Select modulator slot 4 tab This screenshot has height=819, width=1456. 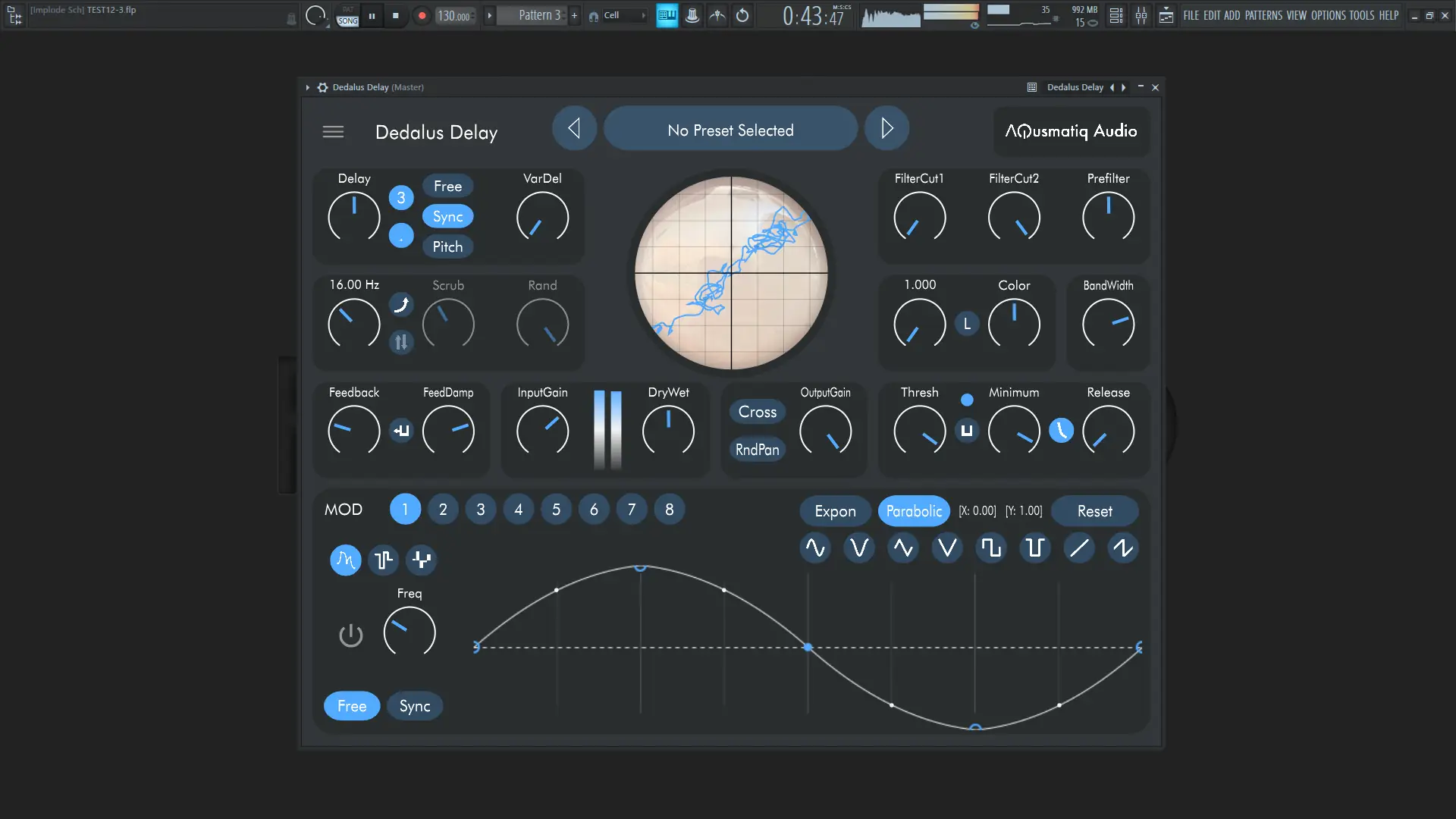[518, 510]
